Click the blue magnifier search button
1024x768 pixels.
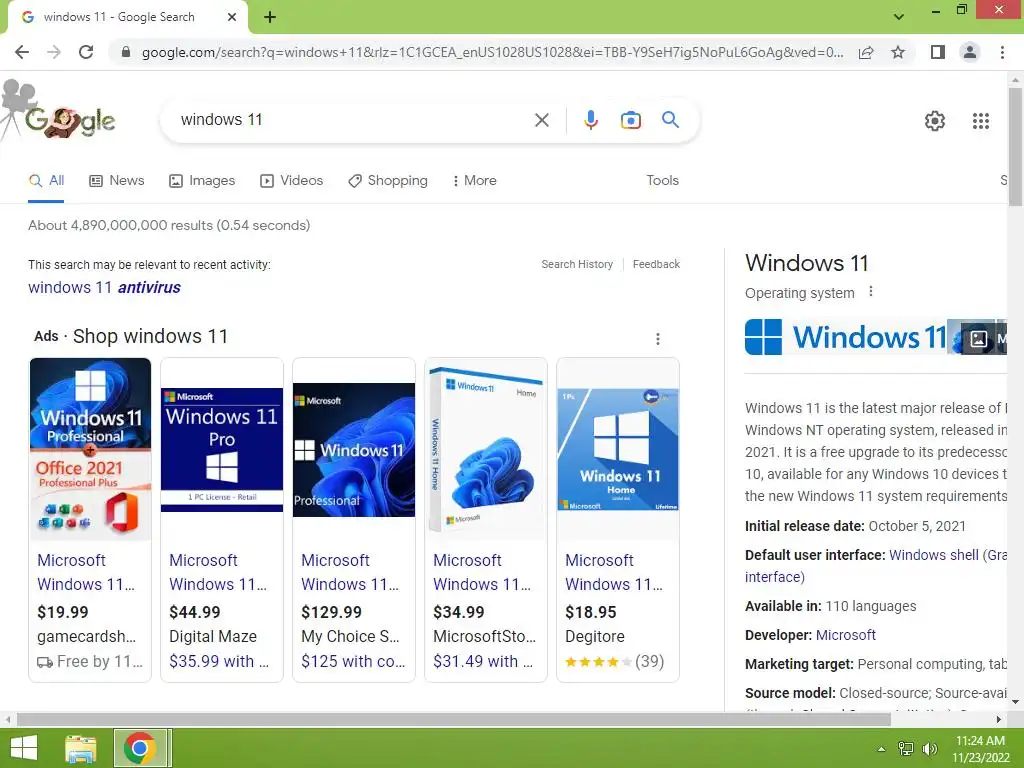tap(670, 120)
